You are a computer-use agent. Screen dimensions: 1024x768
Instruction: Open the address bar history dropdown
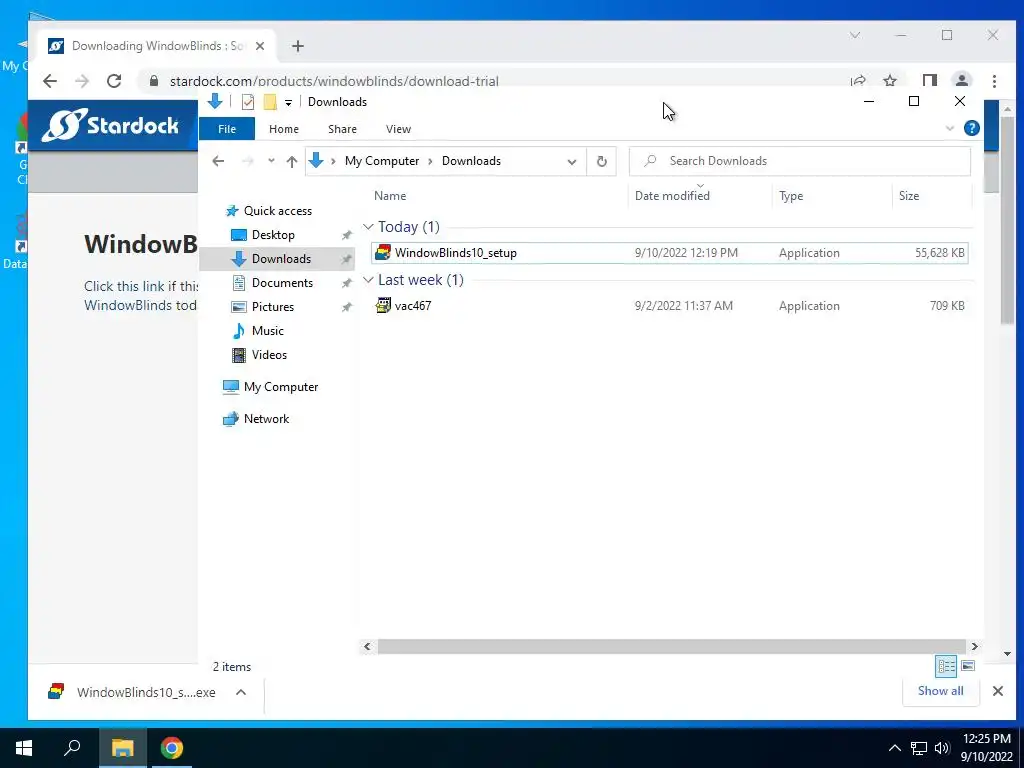571,161
